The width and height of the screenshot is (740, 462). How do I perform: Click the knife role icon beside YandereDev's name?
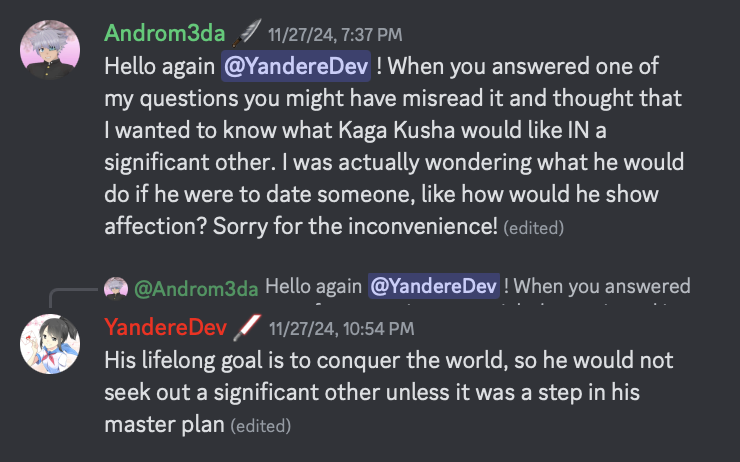click(x=246, y=327)
